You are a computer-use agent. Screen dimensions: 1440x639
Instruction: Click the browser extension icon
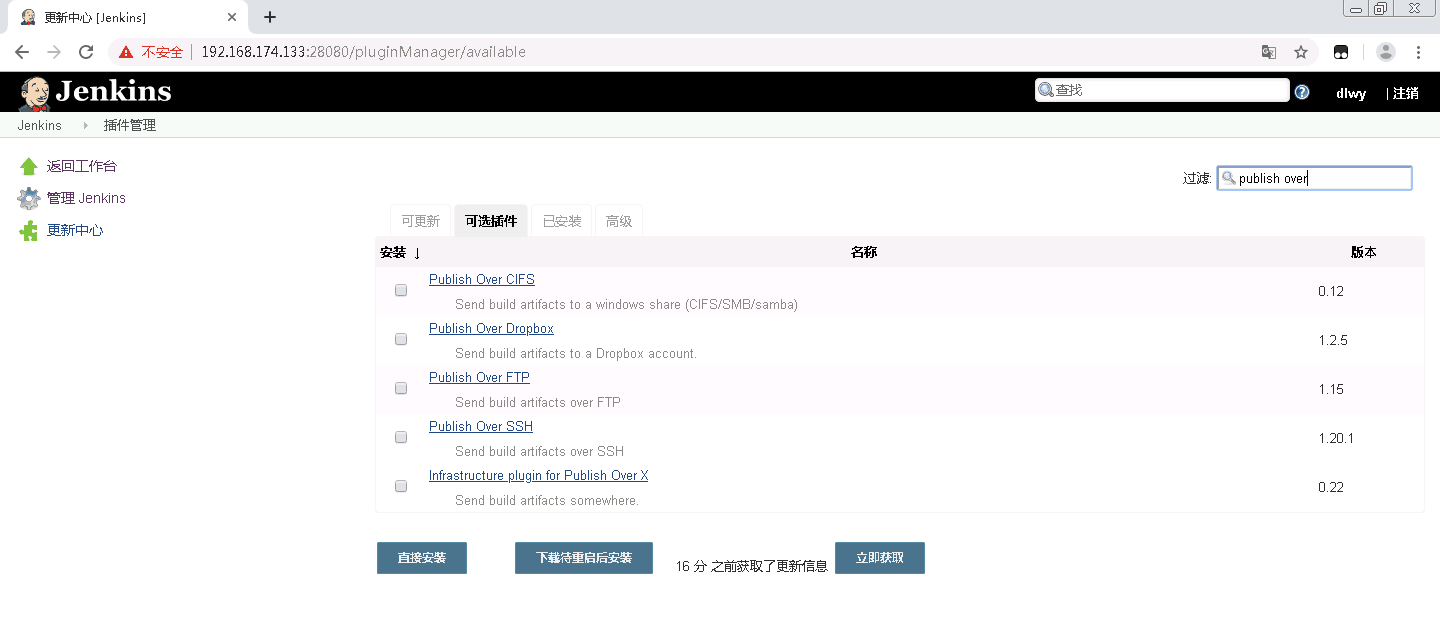click(1341, 52)
